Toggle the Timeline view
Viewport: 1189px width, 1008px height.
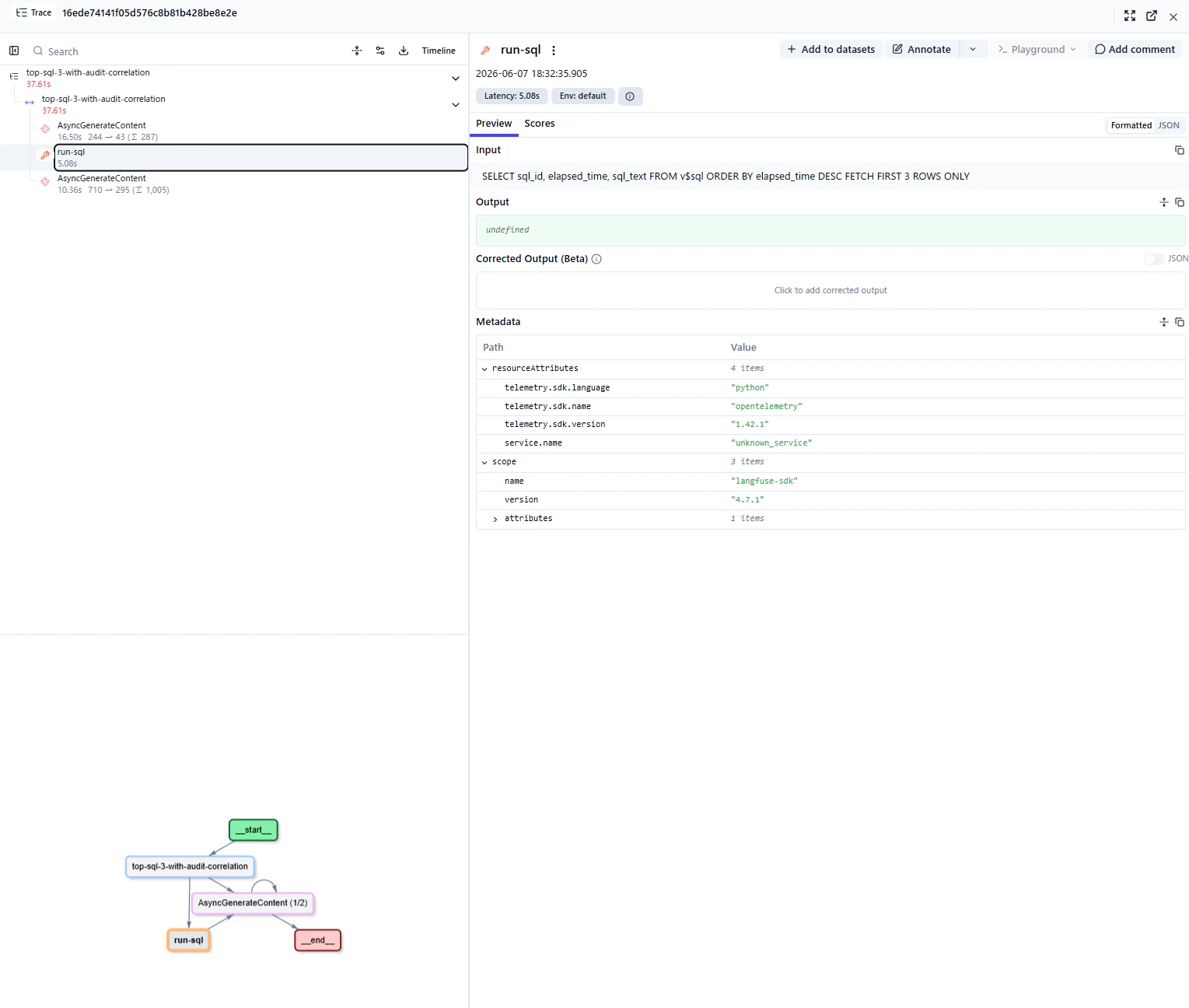439,51
